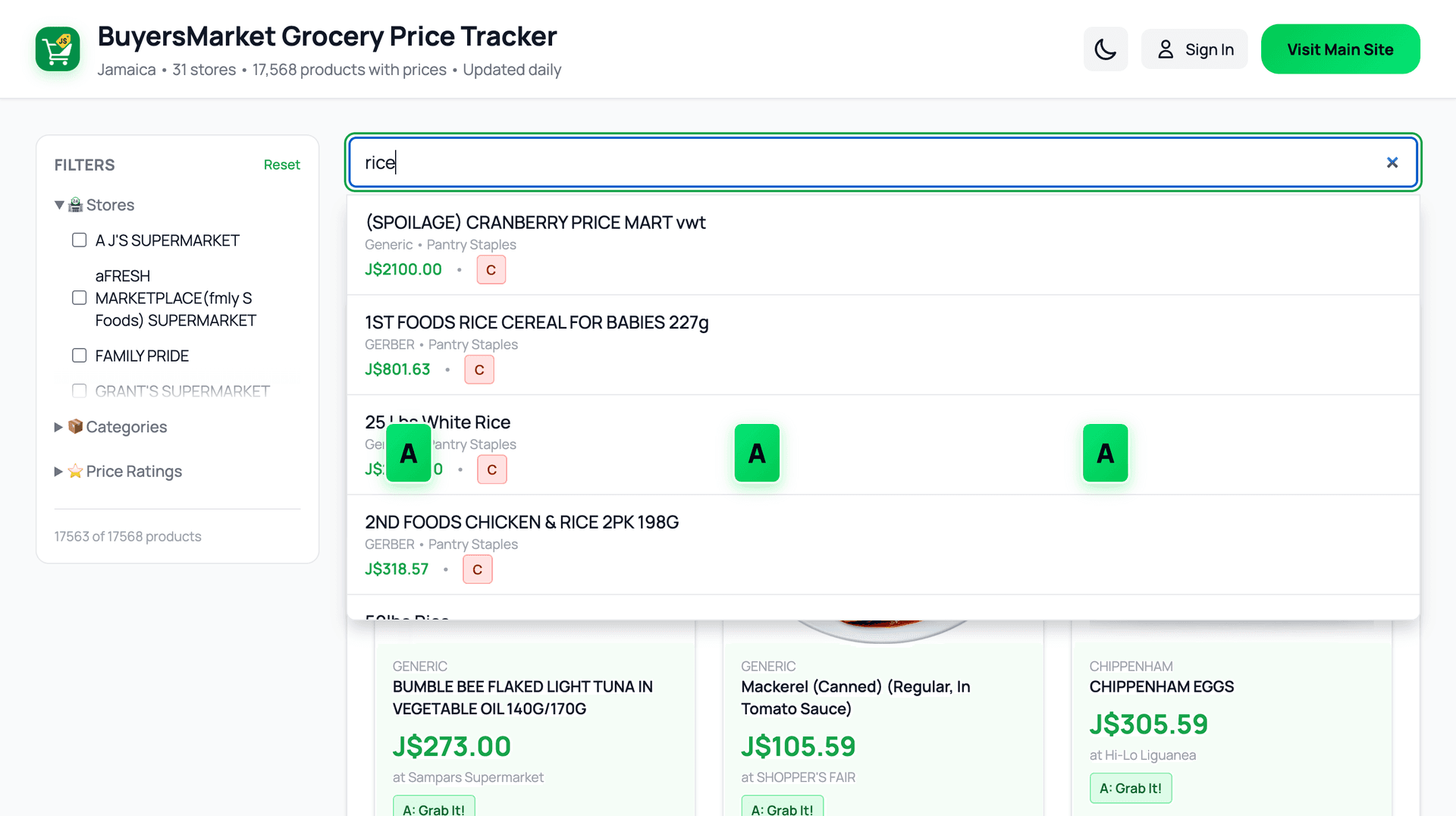Image resolution: width=1456 pixels, height=816 pixels.
Task: Click the user icon next to Sign In
Action: 1166,49
